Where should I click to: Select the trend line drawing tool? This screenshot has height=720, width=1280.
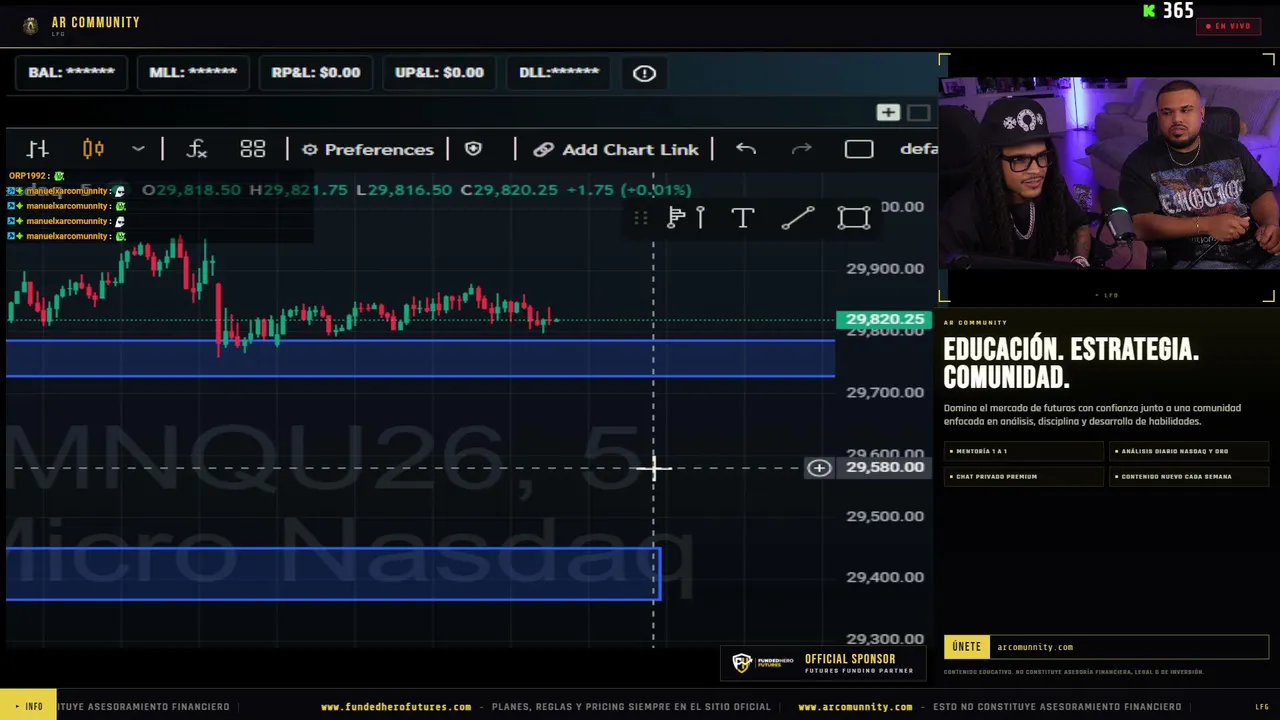[797, 218]
